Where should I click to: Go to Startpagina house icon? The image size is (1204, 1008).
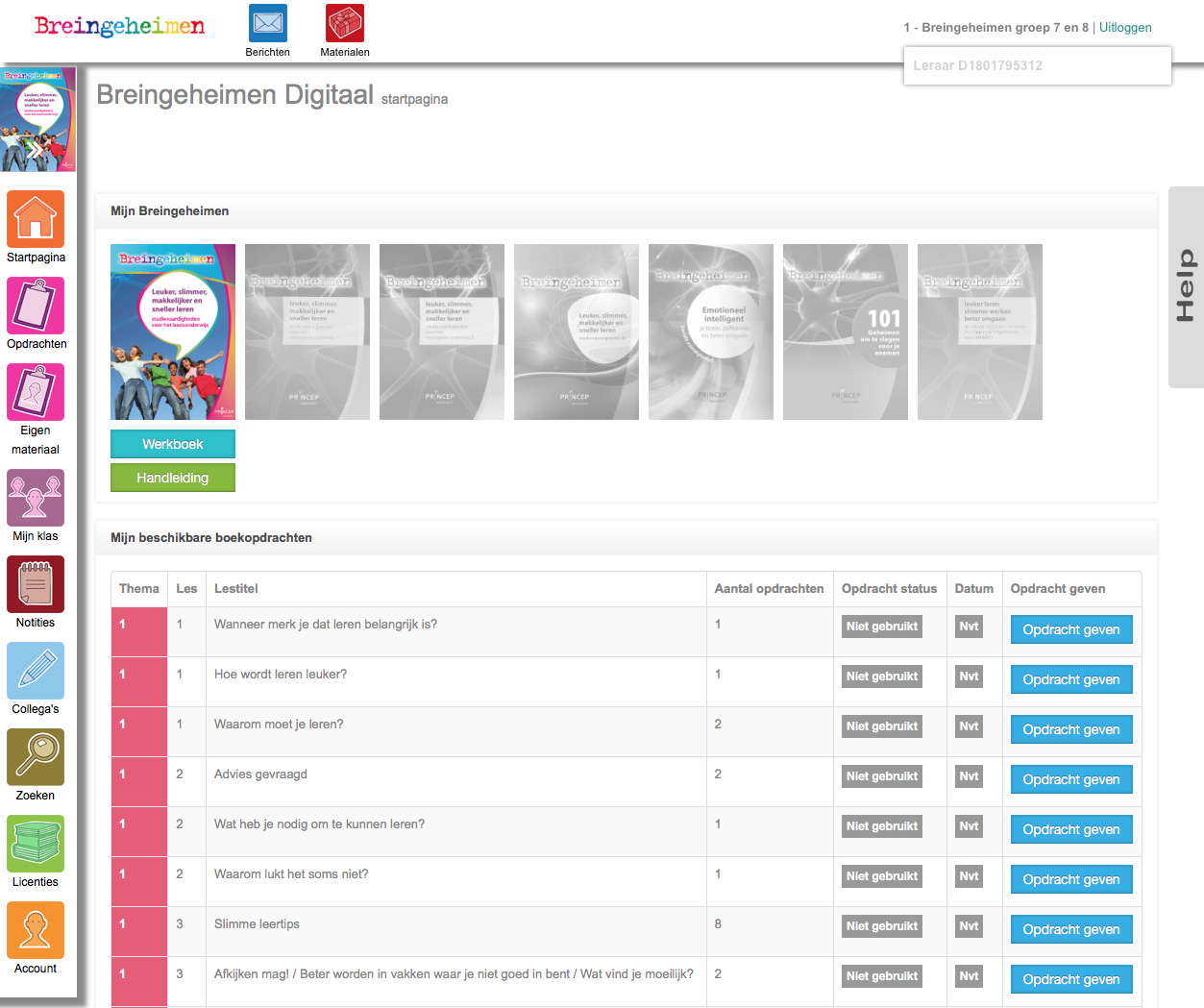click(36, 219)
